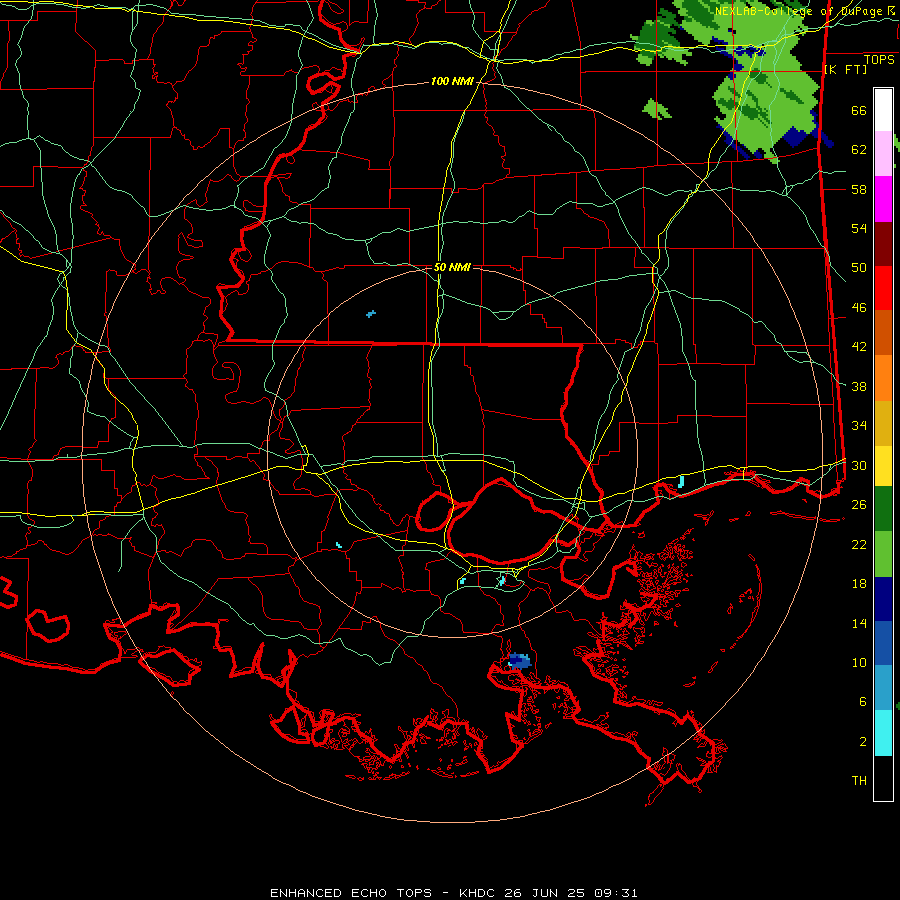This screenshot has height=900, width=900.
Task: Click the dark green legend band
Action: pyautogui.click(x=883, y=509)
